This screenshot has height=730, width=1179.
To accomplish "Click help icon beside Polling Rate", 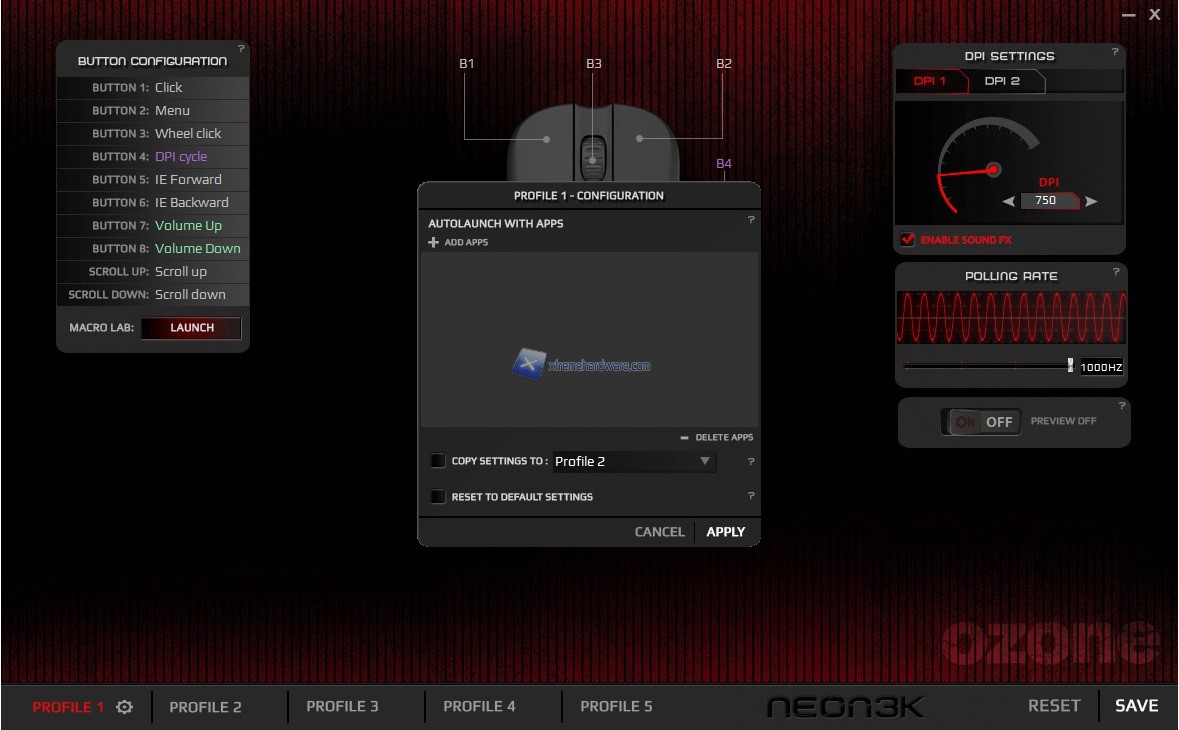I will coord(1116,271).
